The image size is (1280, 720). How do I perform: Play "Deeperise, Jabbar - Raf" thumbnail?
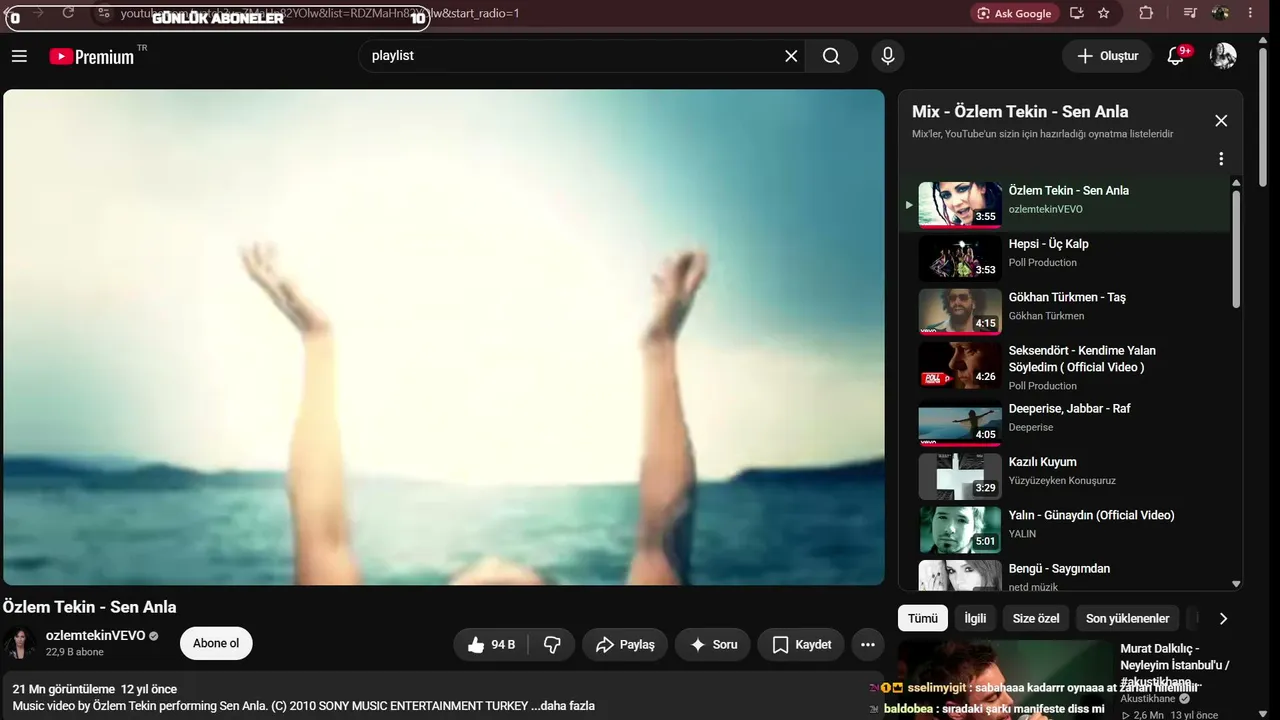point(960,423)
